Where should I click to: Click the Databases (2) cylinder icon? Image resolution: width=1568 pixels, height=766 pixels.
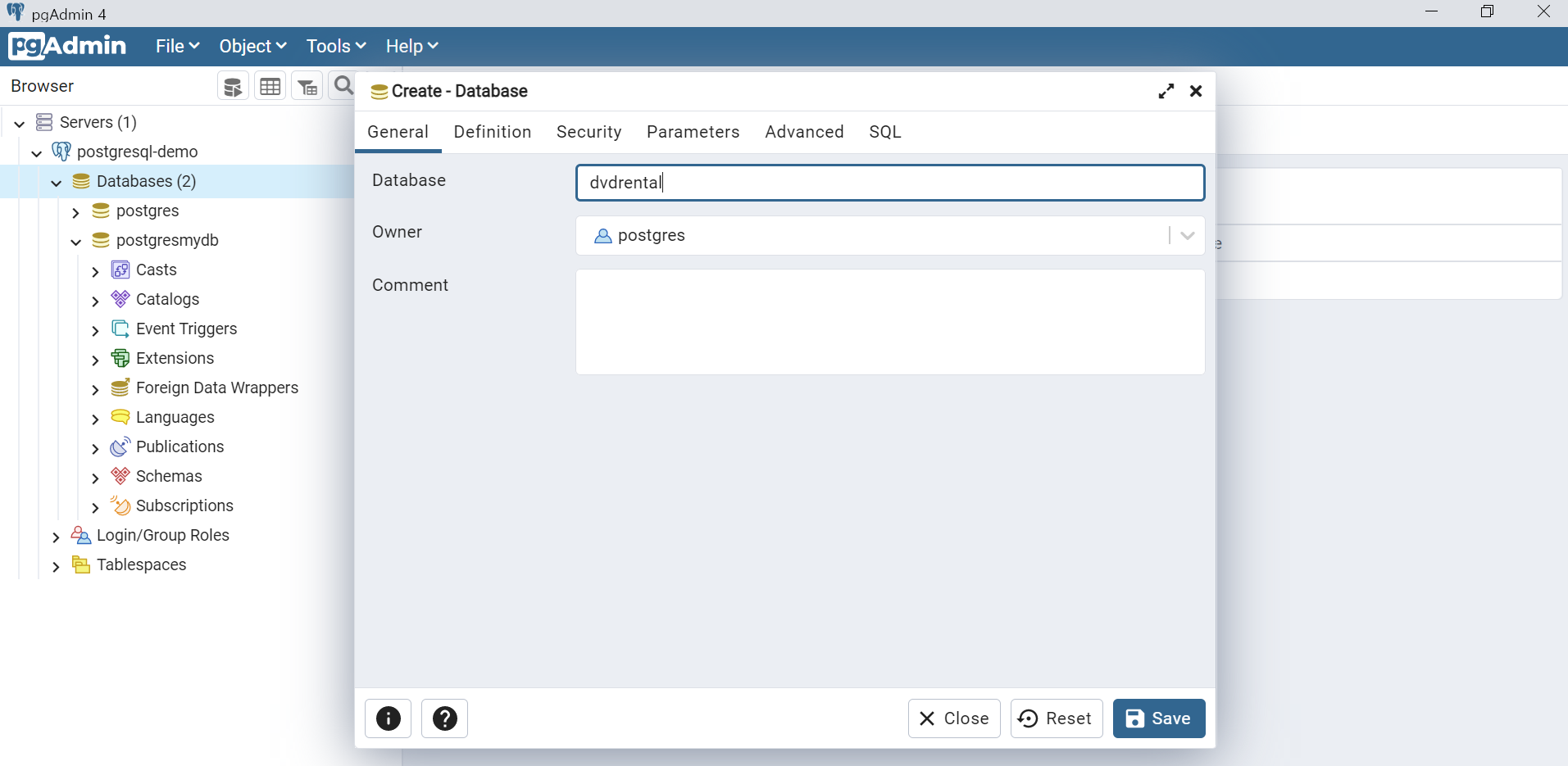pyautogui.click(x=81, y=181)
